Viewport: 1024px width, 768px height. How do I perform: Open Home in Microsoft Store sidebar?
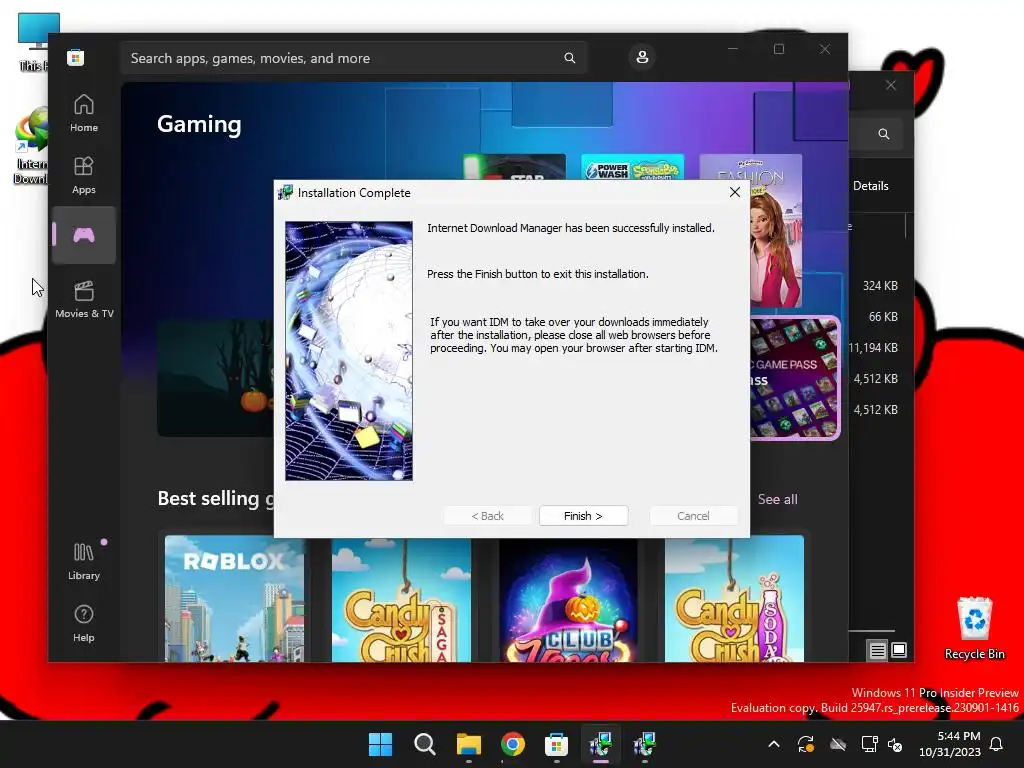[x=84, y=113]
